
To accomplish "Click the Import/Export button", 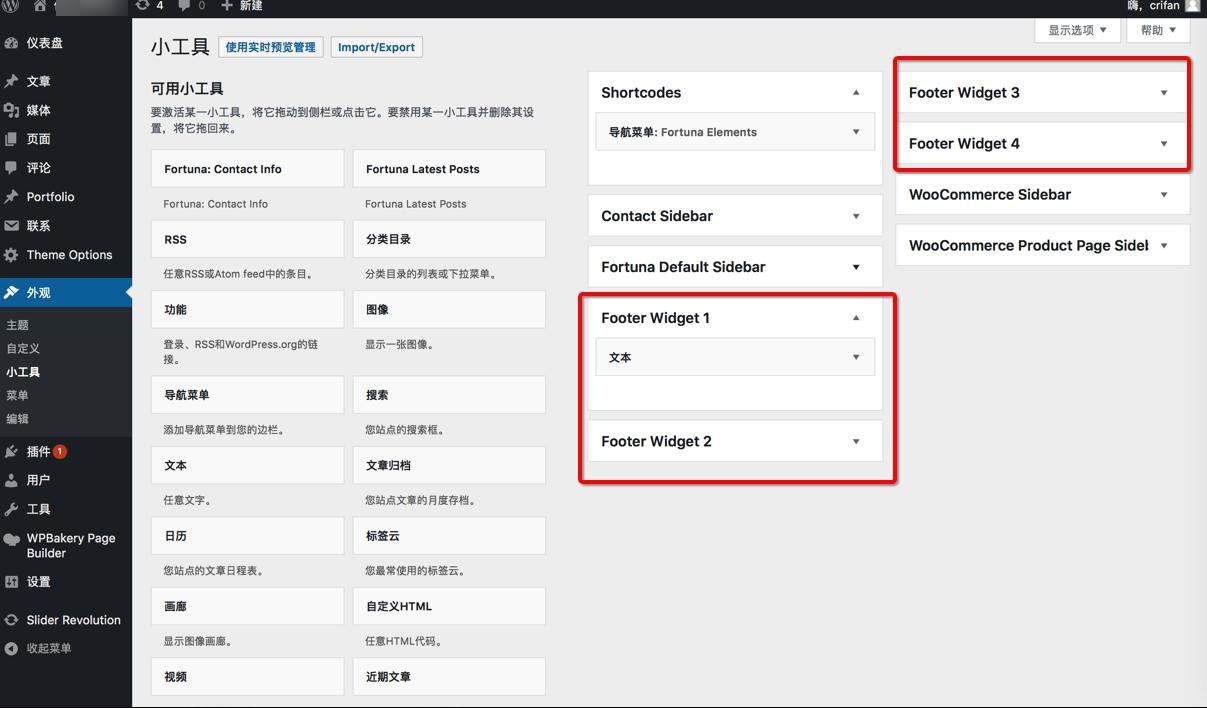I will 376,47.
